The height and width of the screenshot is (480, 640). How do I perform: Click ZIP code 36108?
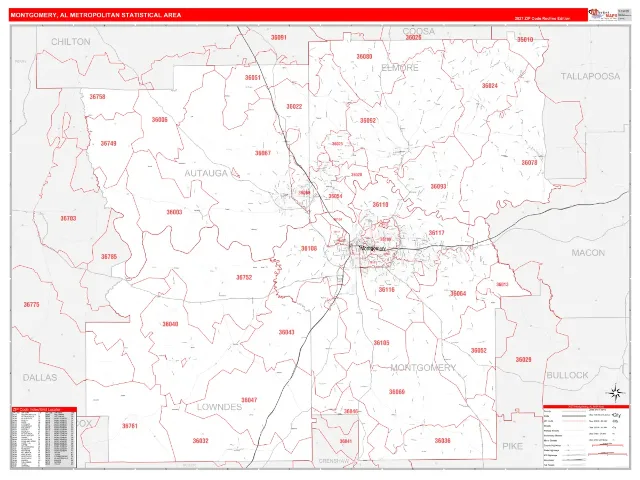(x=309, y=248)
